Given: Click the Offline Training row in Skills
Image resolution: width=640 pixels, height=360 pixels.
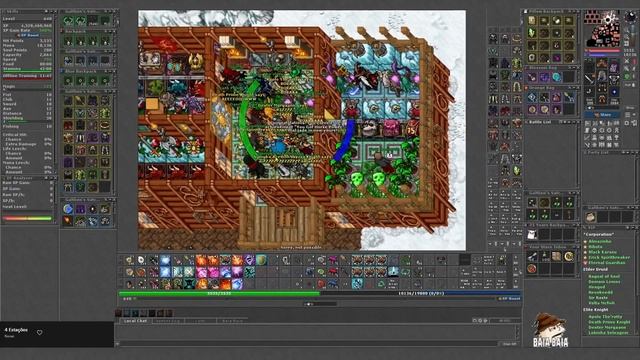Looking at the screenshot, I should [x=27, y=76].
